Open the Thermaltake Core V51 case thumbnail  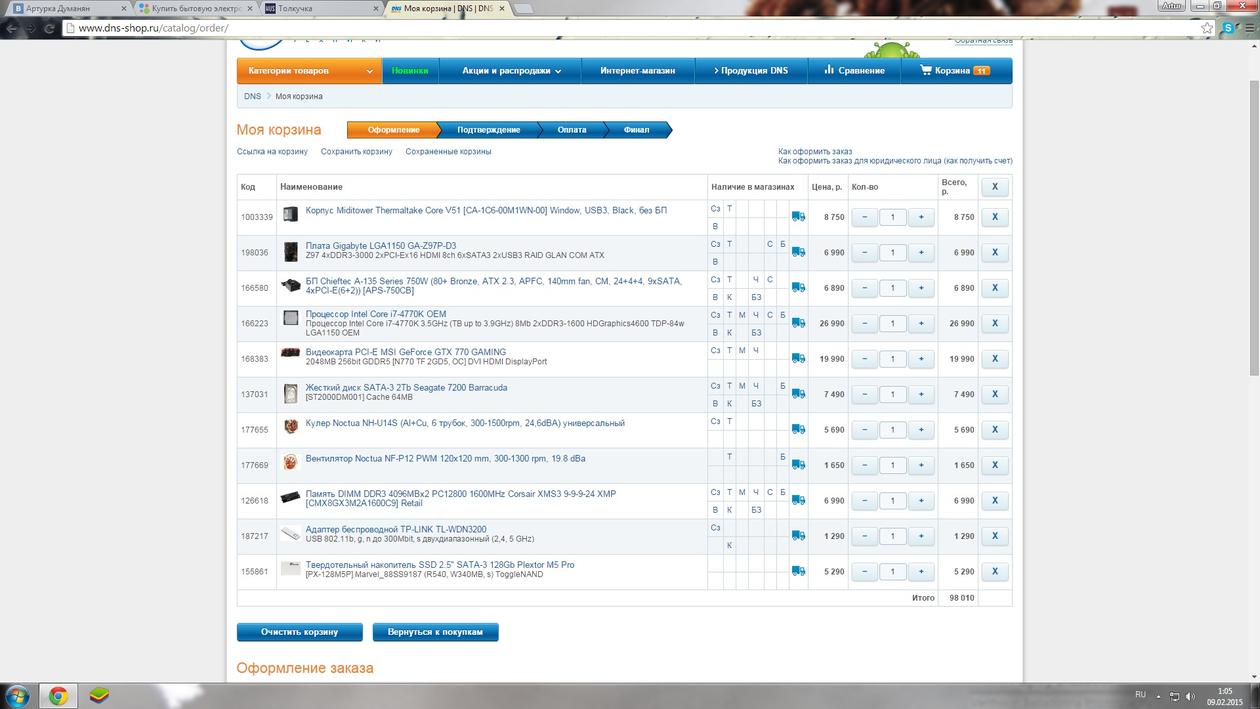291,214
